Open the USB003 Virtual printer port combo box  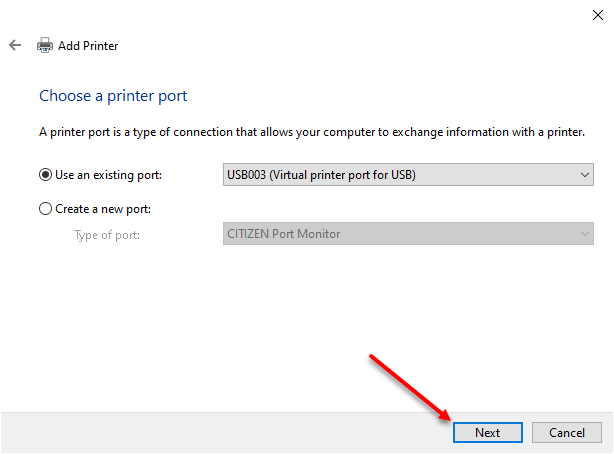coord(408,175)
